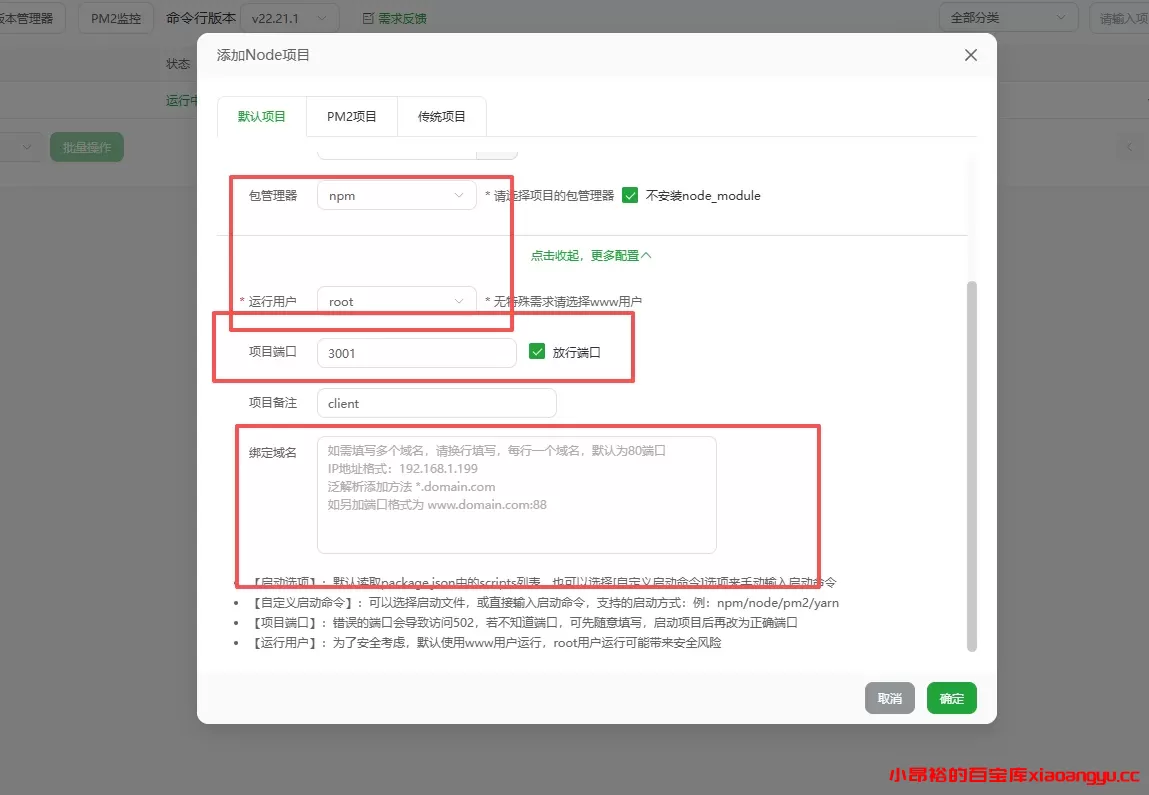
Task: Open the 包管理器 npm dropdown
Action: (x=396, y=195)
